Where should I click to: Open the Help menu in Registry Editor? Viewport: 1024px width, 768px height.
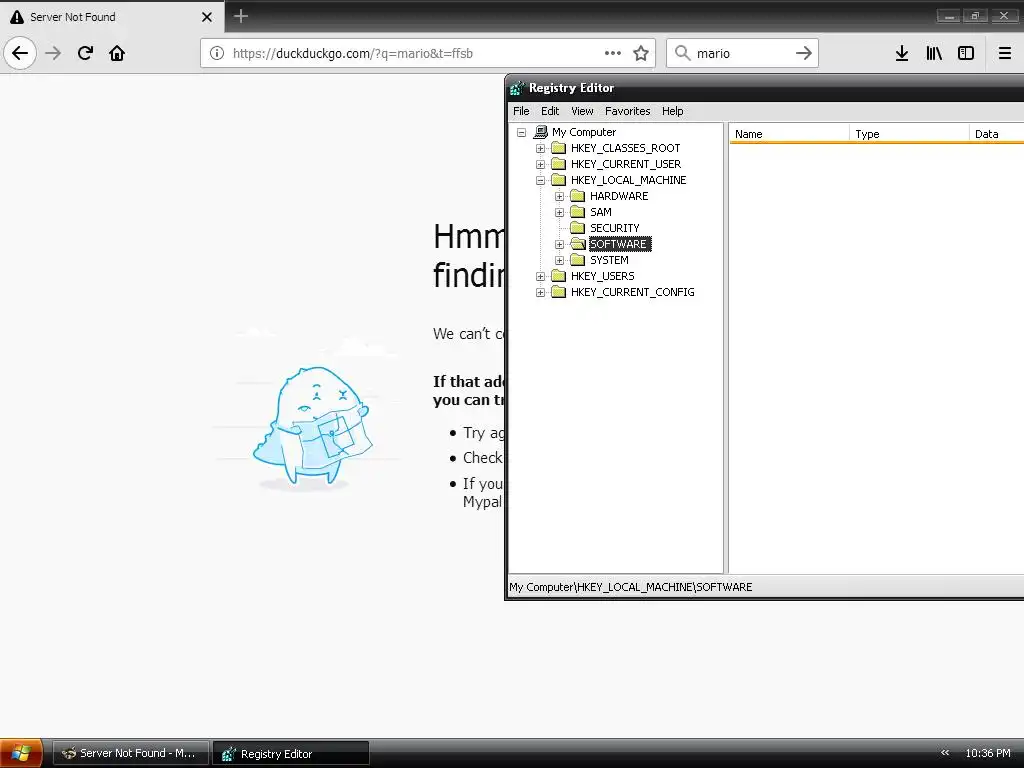click(673, 111)
